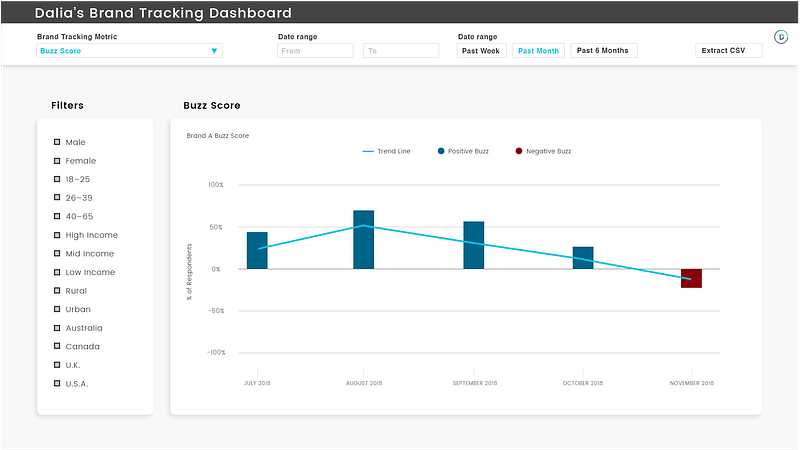Click the 'SEPTEMBER 2018' axis label

coord(474,383)
